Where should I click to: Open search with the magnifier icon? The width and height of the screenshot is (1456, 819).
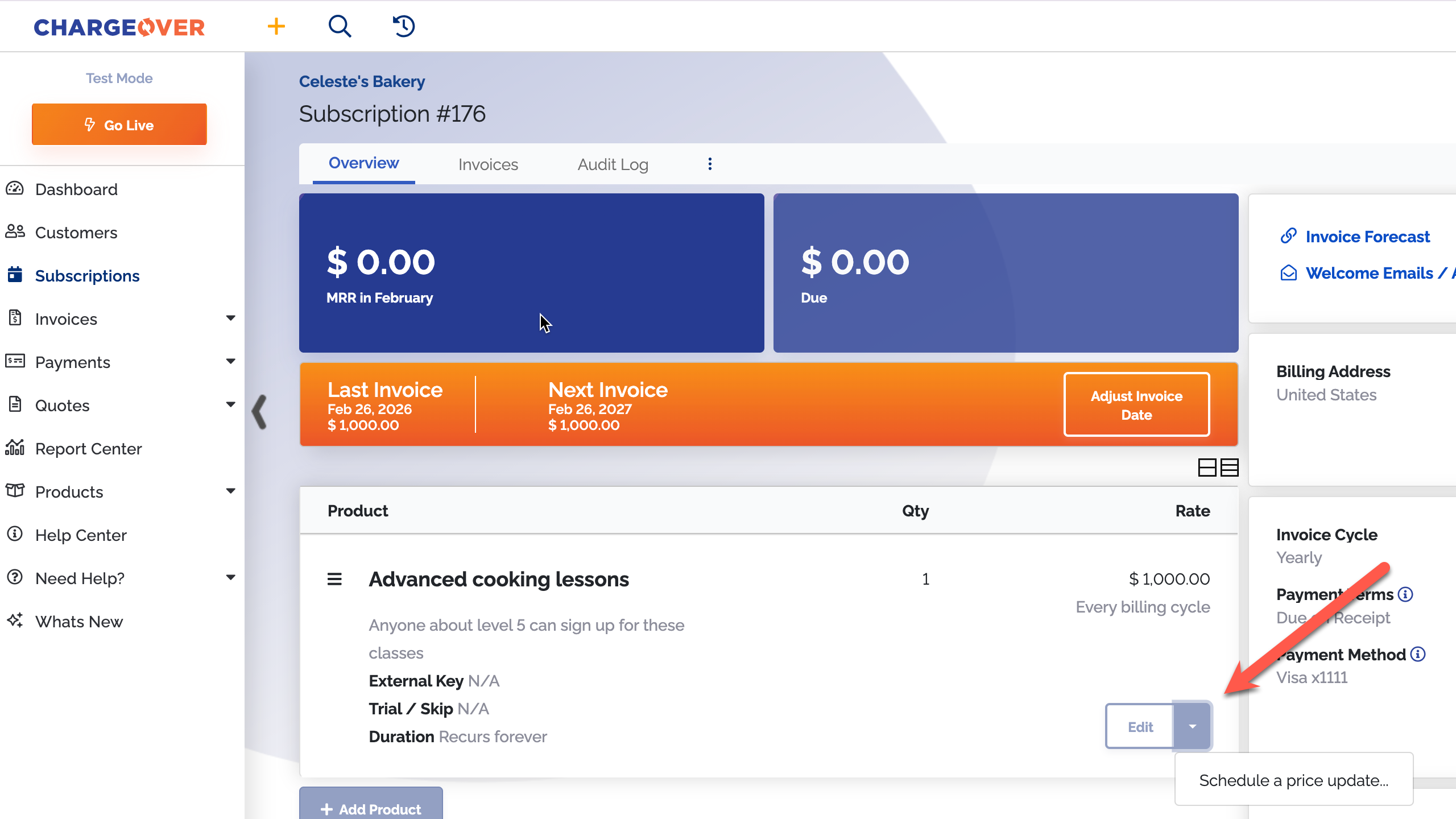tap(340, 26)
